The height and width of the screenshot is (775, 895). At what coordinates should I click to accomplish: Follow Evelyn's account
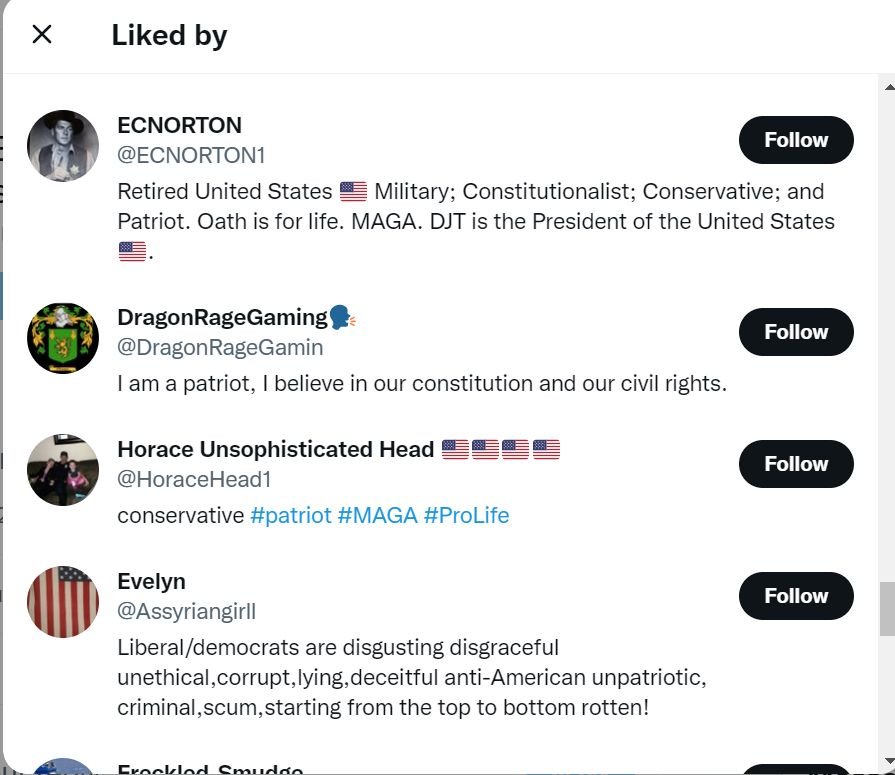[796, 596]
